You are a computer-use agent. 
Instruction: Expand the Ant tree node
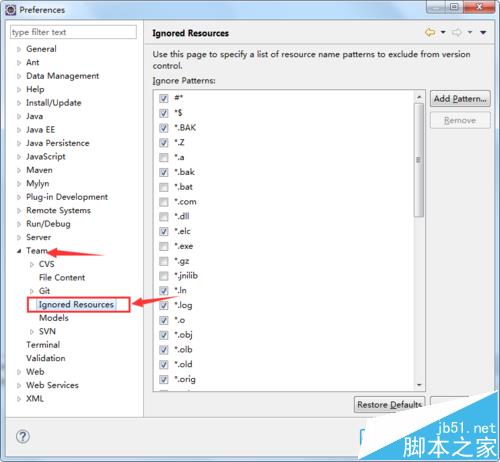point(19,63)
